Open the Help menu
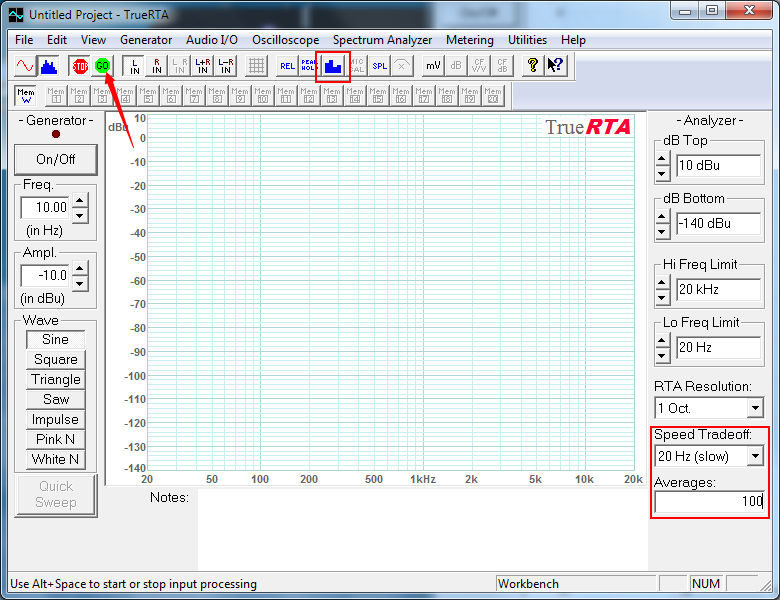 (x=573, y=40)
